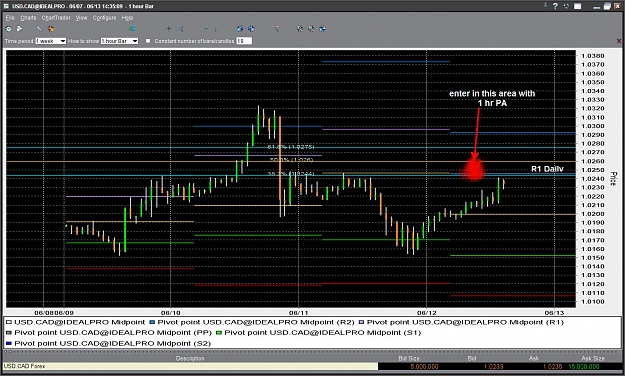
Task: Click legend text 'Pivot point USD.CAD@IDEALPRO Midpoint (S1)'
Action: 322,333
